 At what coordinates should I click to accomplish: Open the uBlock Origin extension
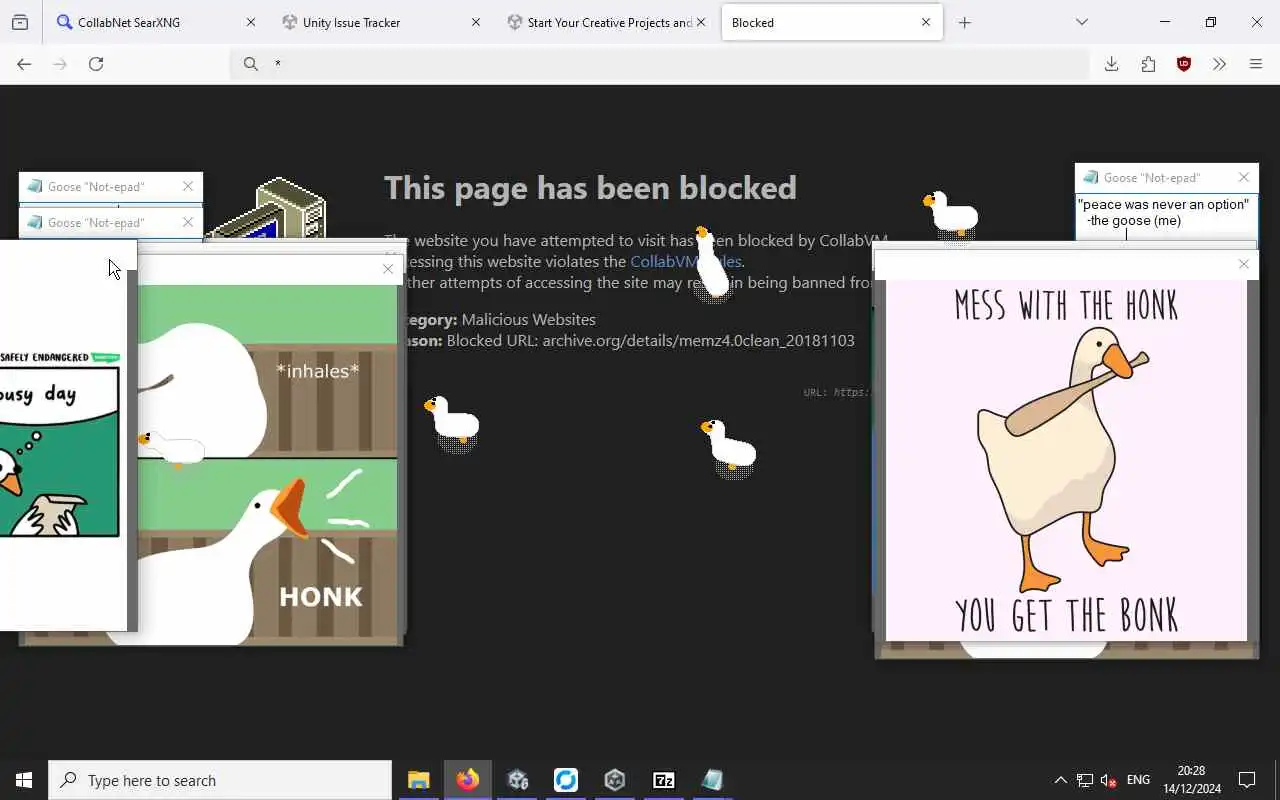(x=1184, y=64)
